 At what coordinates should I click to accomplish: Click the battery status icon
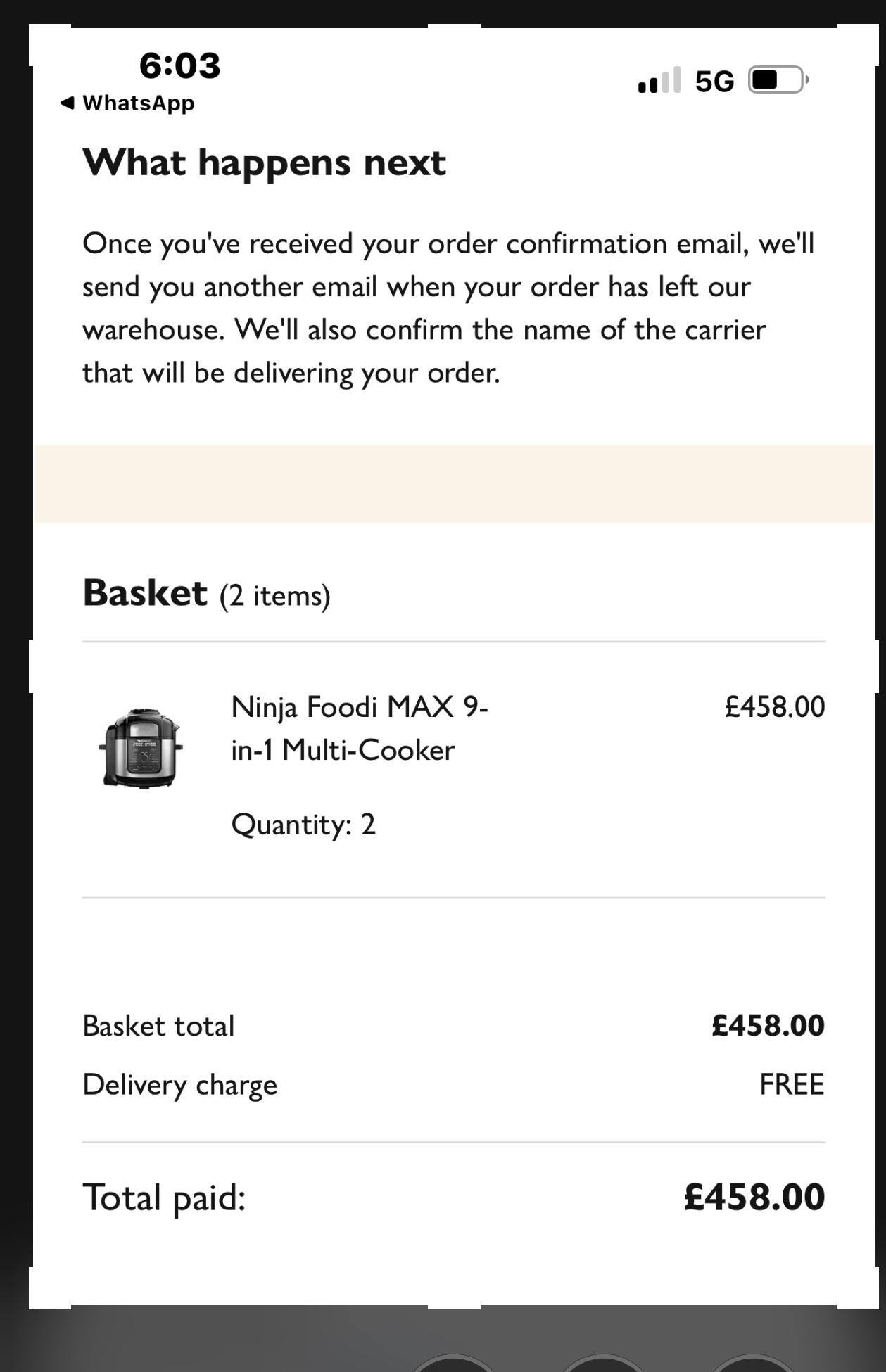778,80
